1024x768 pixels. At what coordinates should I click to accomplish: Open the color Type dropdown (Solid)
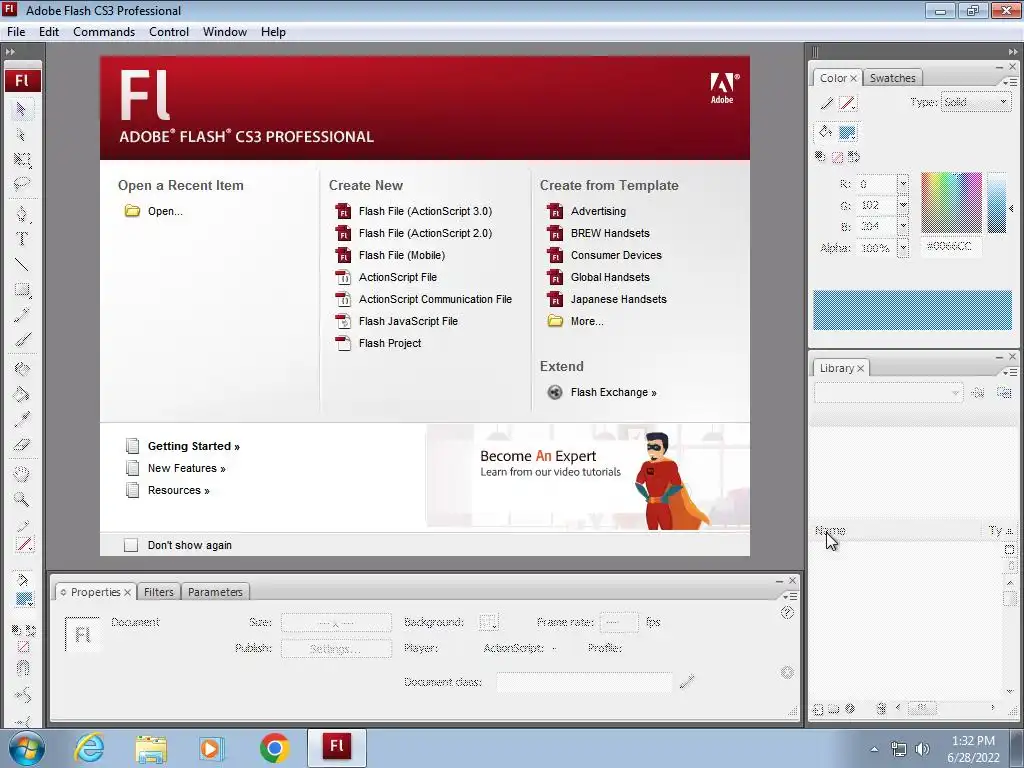pyautogui.click(x=975, y=103)
